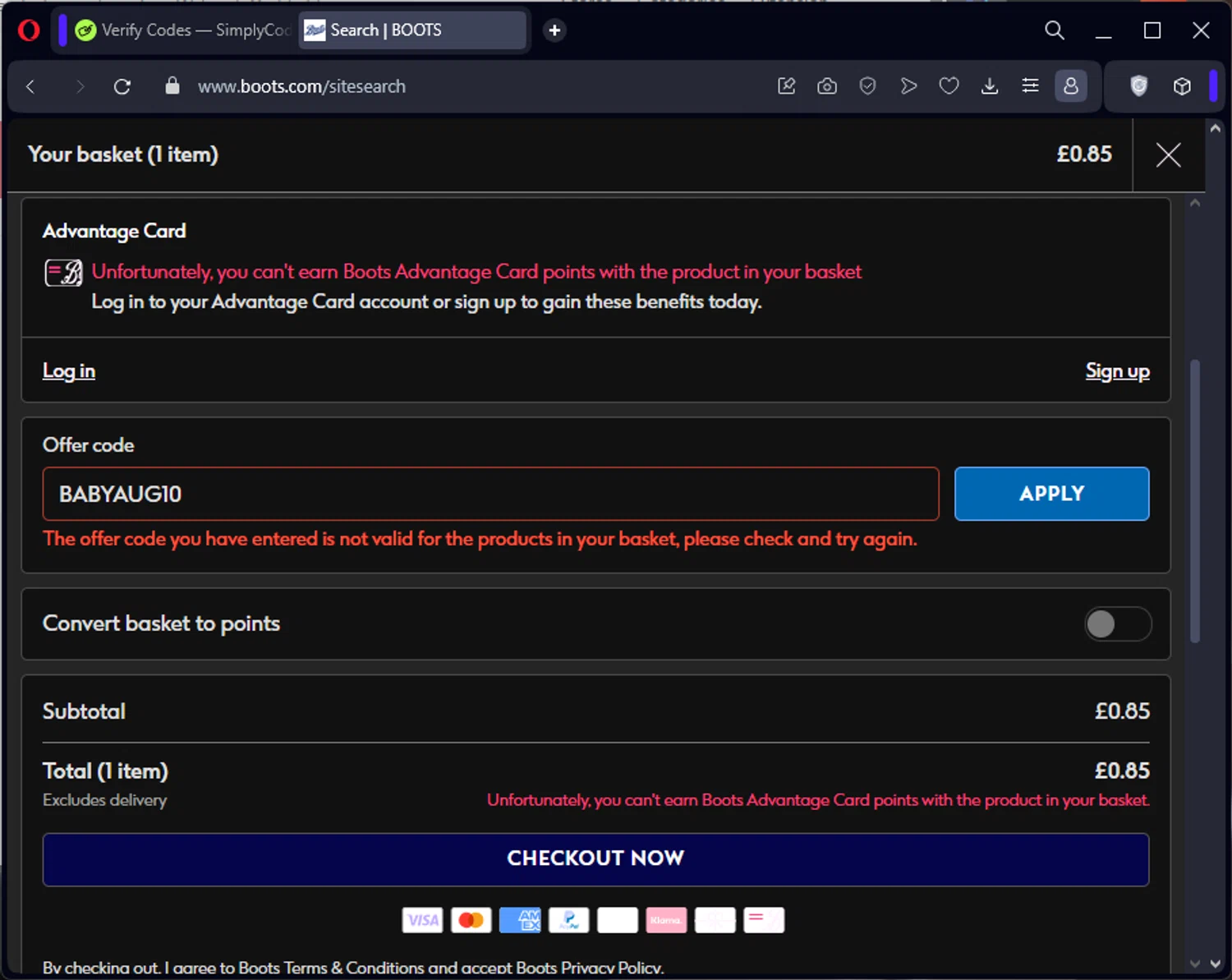The image size is (1232, 980).
Task: Open the Opera account profile icon
Action: 1071,85
